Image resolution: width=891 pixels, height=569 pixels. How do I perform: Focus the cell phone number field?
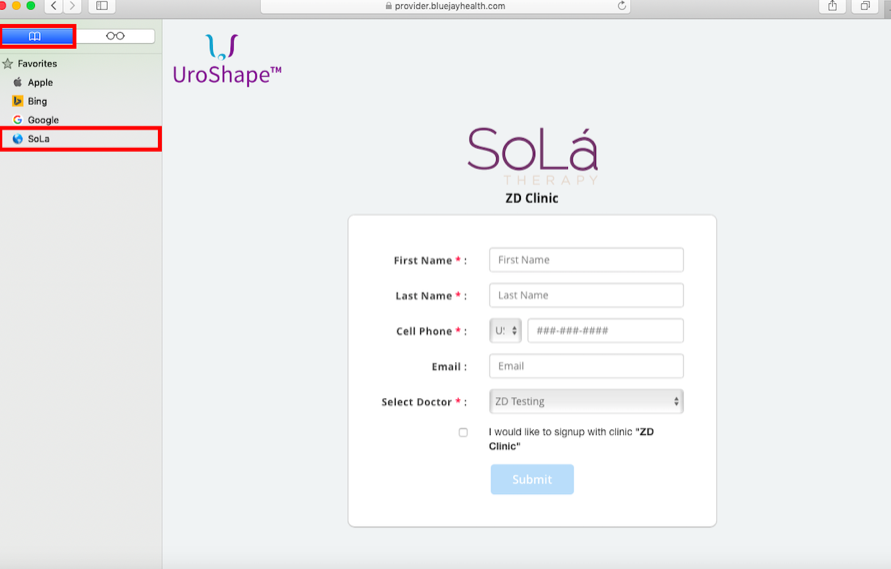click(606, 330)
